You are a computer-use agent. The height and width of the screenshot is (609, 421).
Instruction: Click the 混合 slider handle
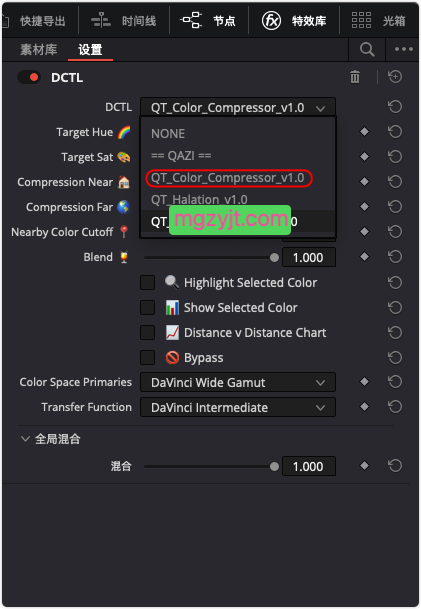[x=274, y=466]
